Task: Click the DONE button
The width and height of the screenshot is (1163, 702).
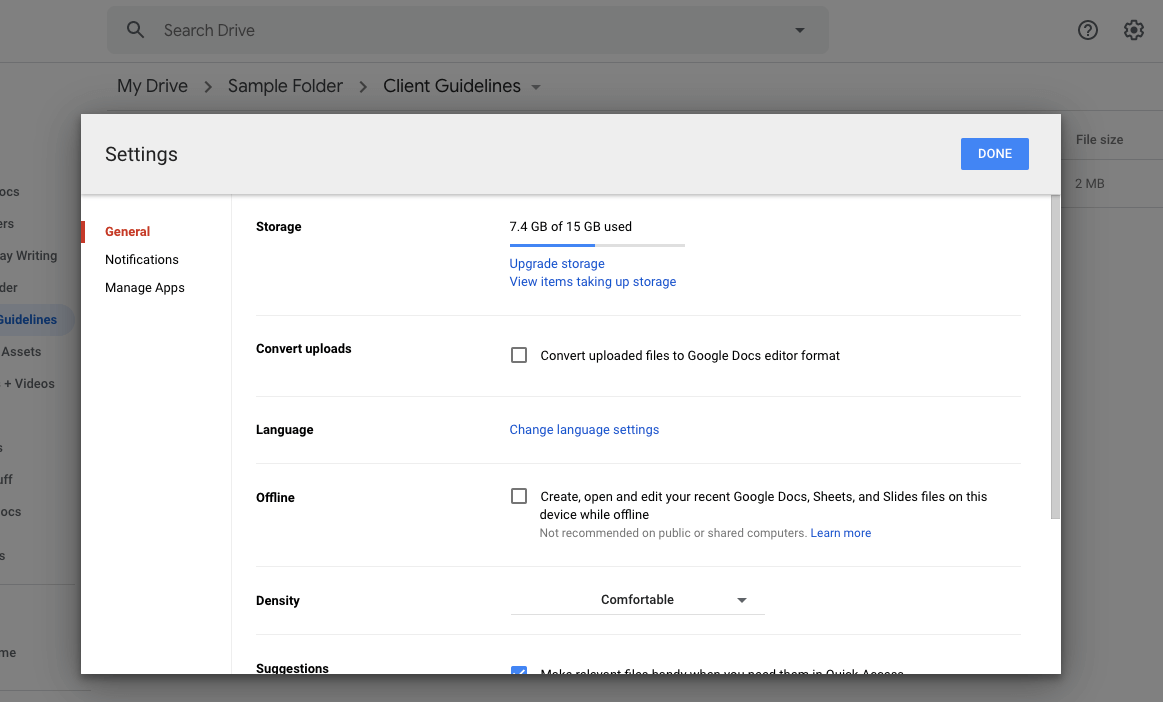Action: click(995, 154)
